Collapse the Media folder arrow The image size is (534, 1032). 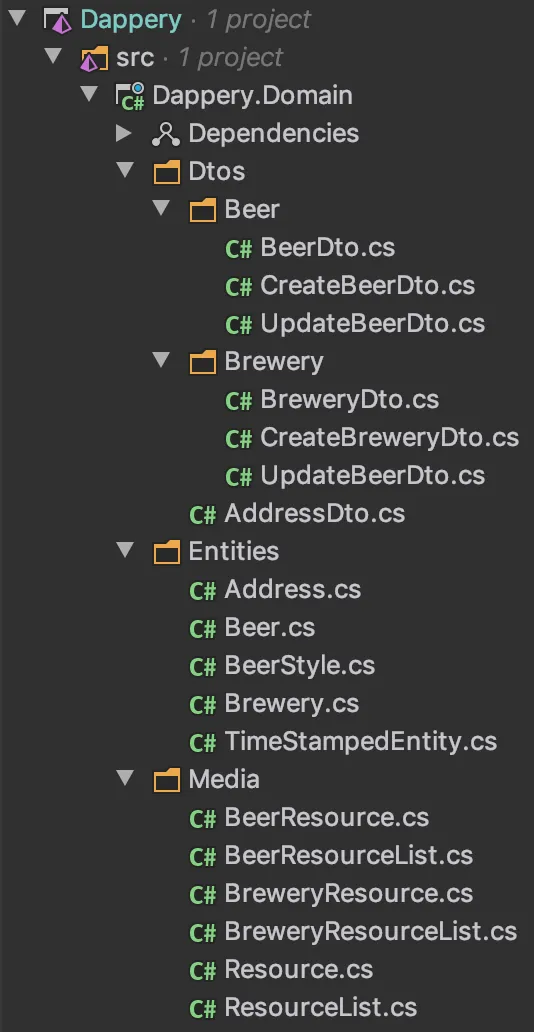[125, 779]
